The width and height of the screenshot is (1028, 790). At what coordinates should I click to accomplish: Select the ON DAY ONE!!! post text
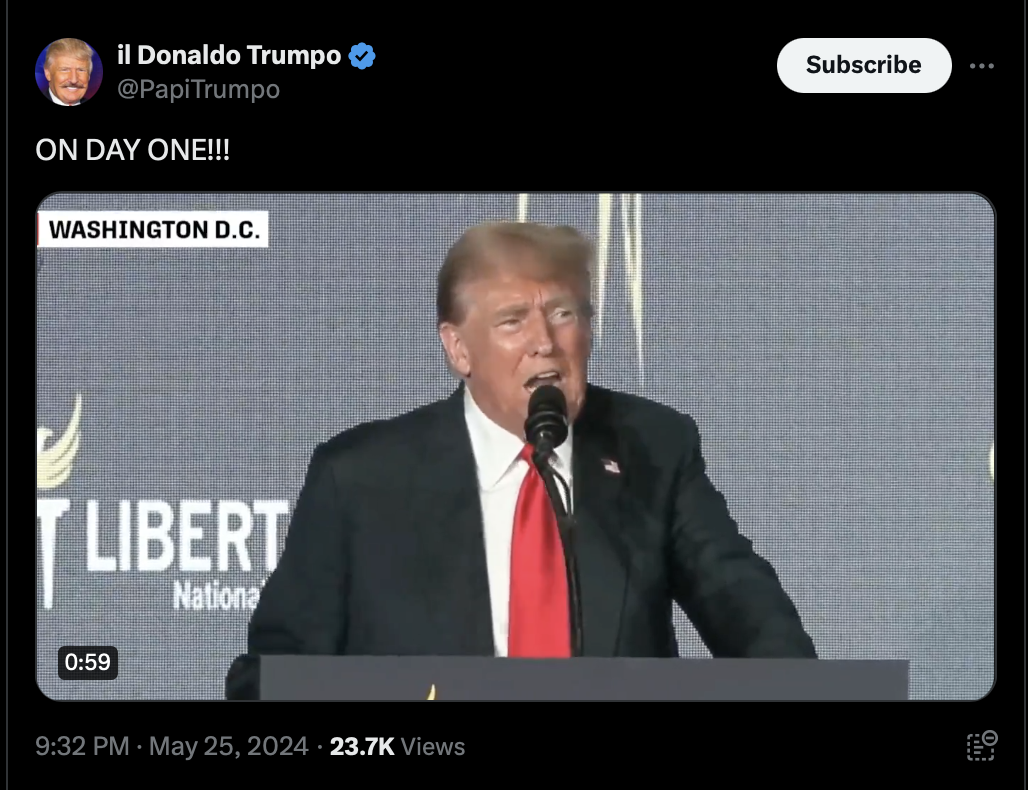pos(132,150)
